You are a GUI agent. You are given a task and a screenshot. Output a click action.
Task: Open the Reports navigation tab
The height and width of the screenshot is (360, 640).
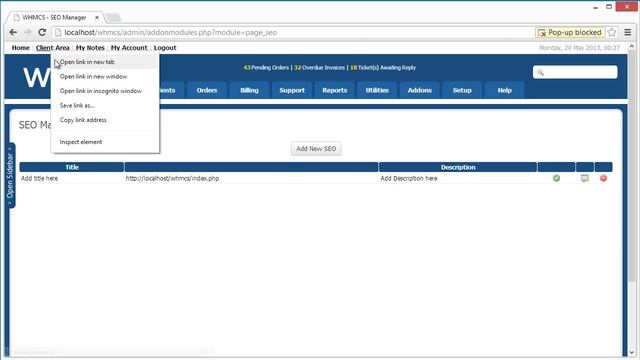pyautogui.click(x=334, y=90)
